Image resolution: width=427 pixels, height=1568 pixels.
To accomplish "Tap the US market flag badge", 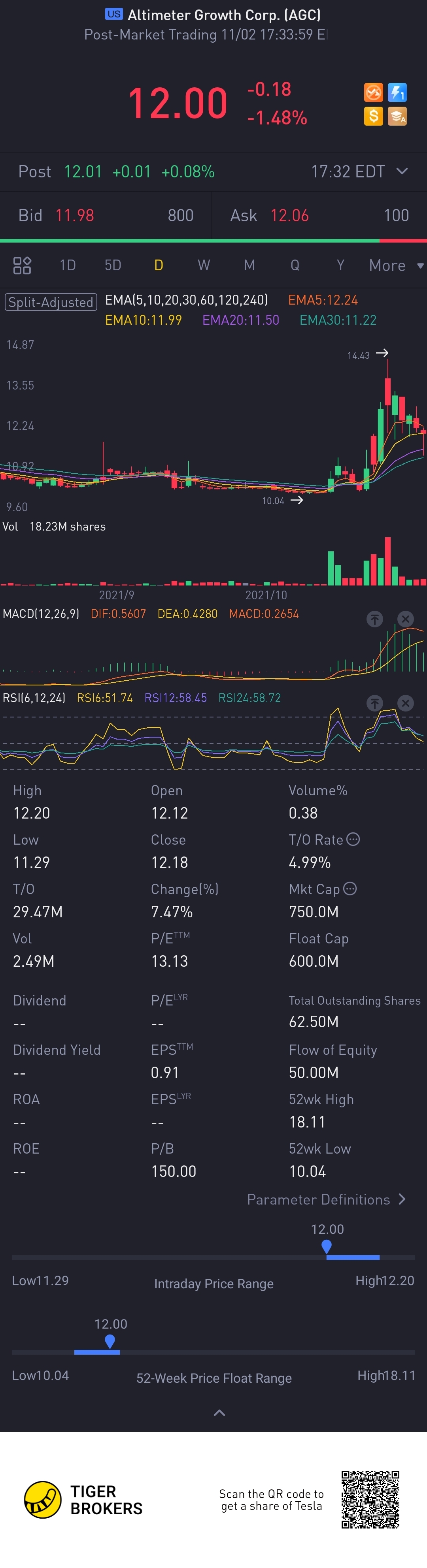I will [x=114, y=14].
